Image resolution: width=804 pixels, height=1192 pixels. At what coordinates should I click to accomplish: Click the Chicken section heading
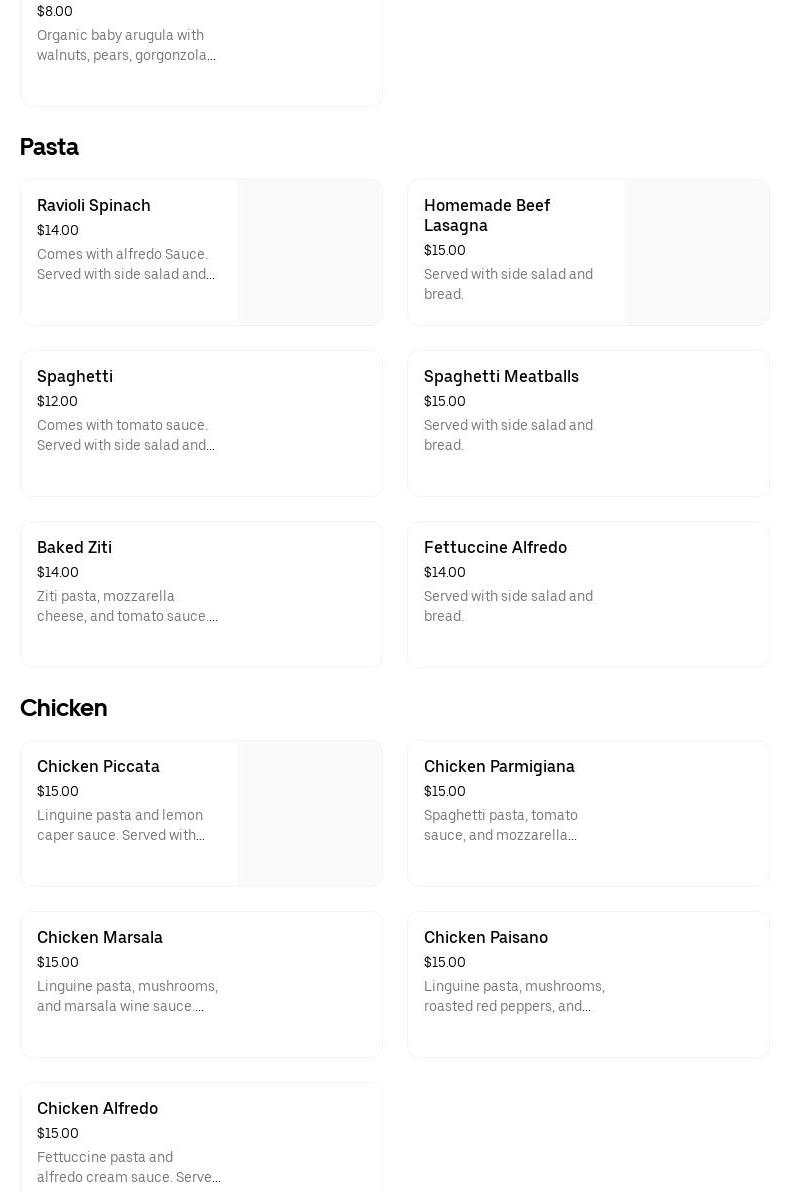[x=63, y=708]
